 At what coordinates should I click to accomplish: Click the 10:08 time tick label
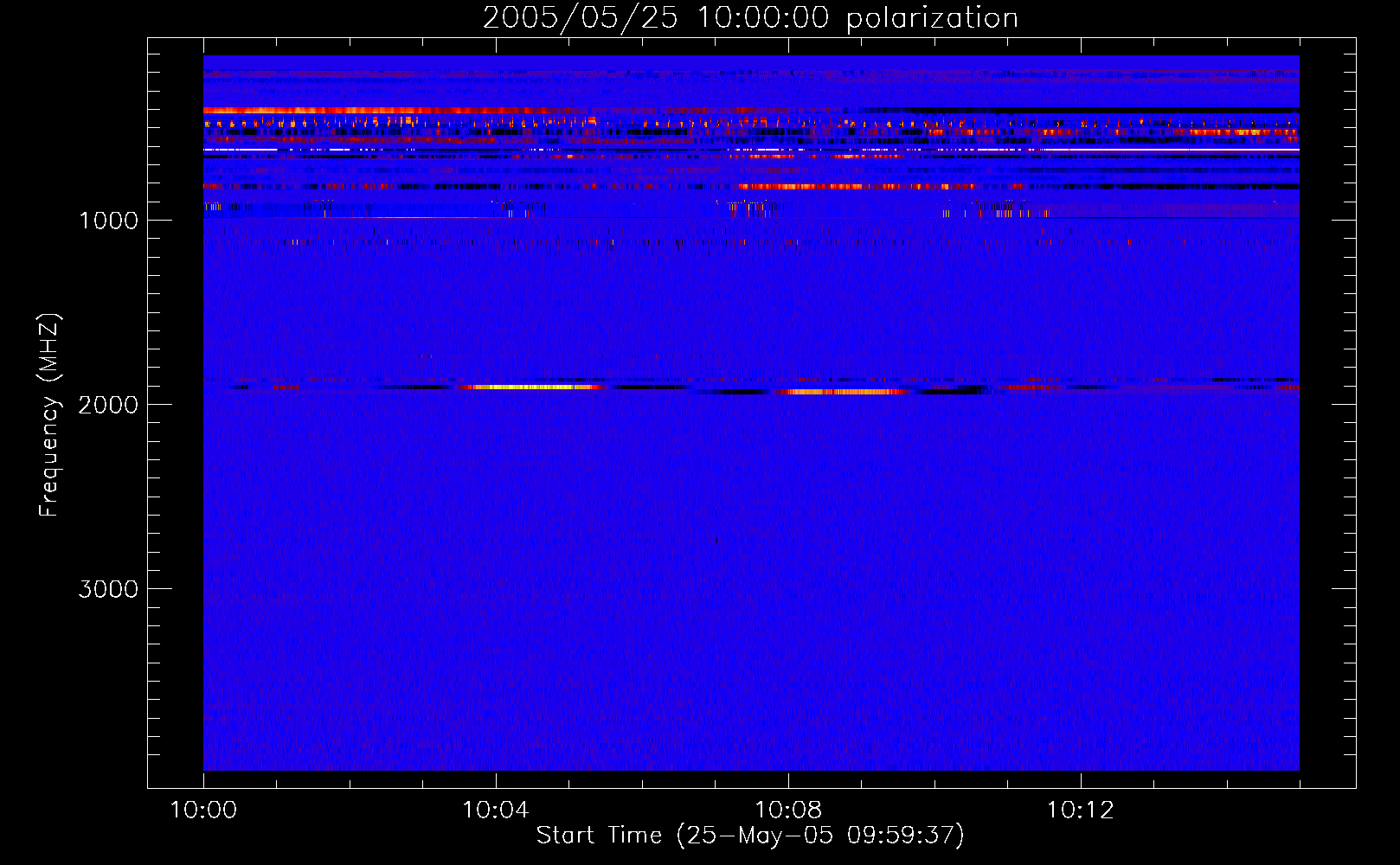click(x=788, y=811)
